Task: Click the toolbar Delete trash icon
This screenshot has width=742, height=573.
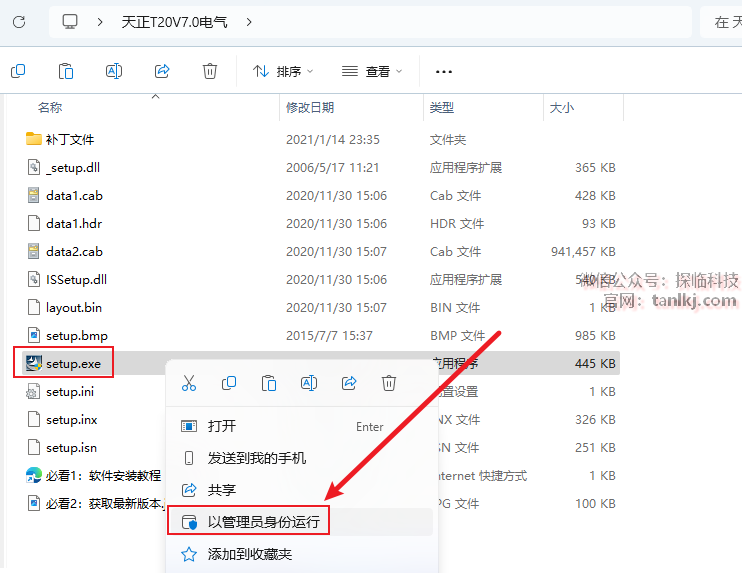Action: 210,71
